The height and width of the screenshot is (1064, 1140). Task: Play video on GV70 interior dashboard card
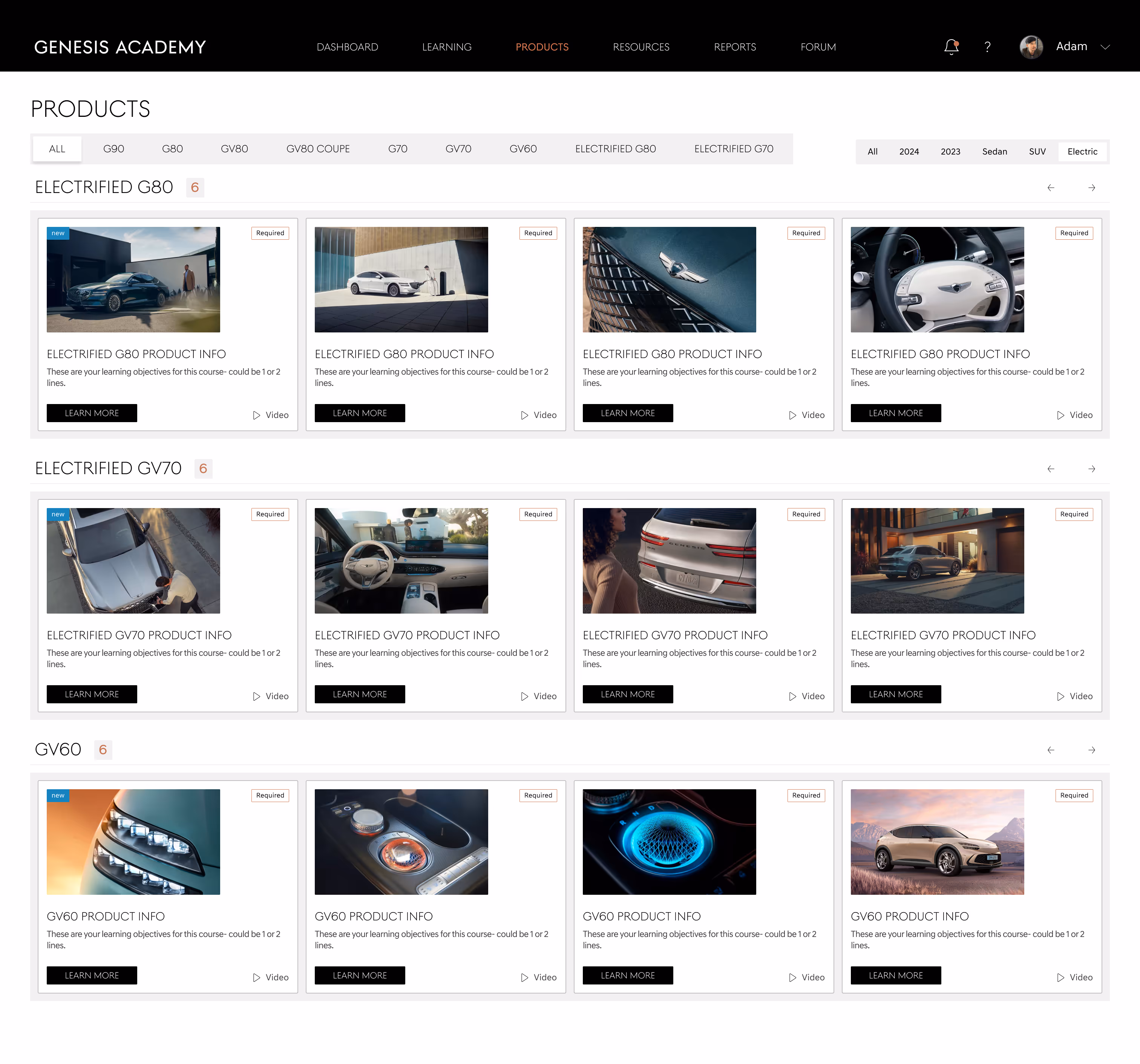(x=538, y=696)
